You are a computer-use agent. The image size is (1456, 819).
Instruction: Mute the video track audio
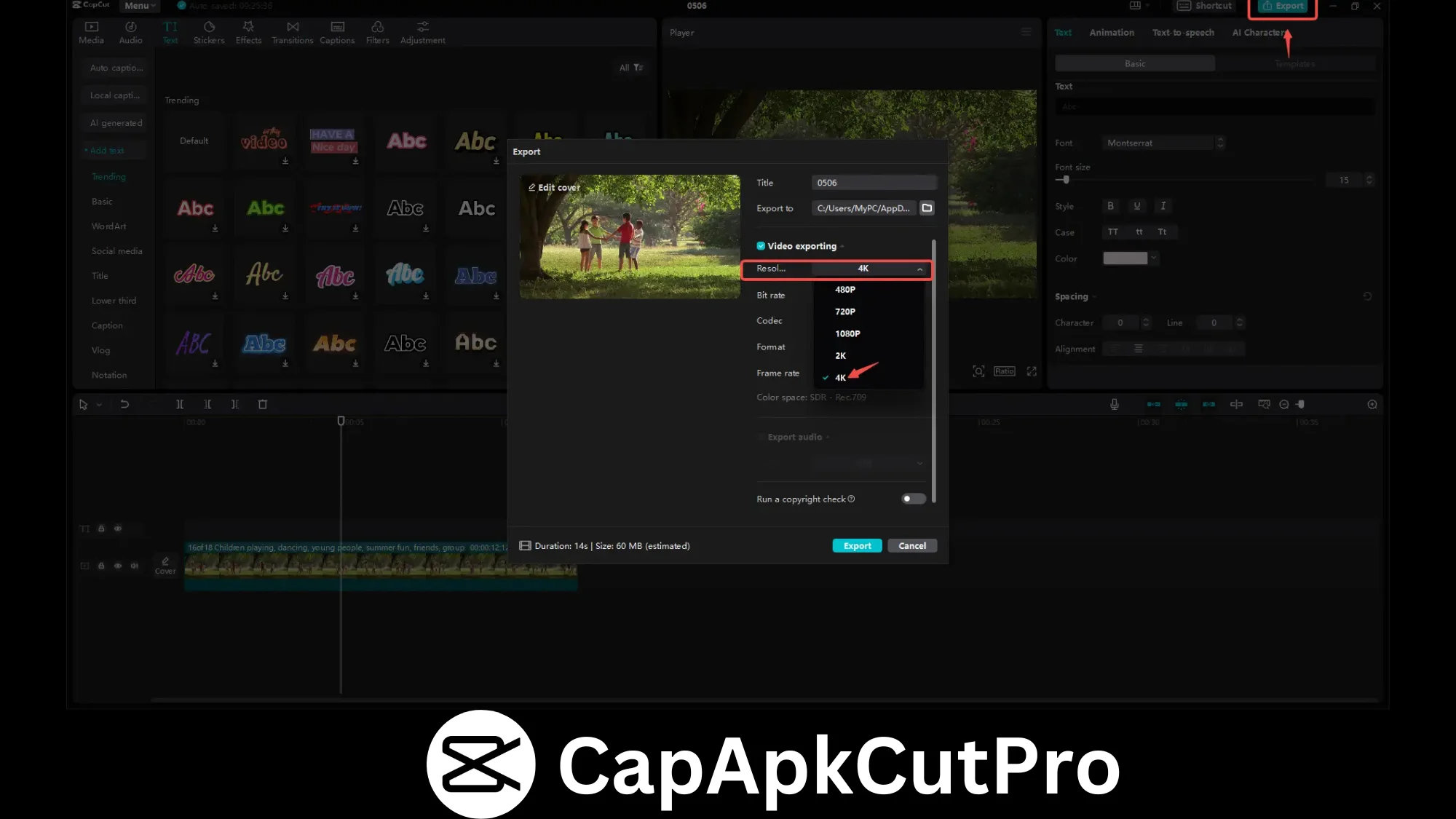135,566
